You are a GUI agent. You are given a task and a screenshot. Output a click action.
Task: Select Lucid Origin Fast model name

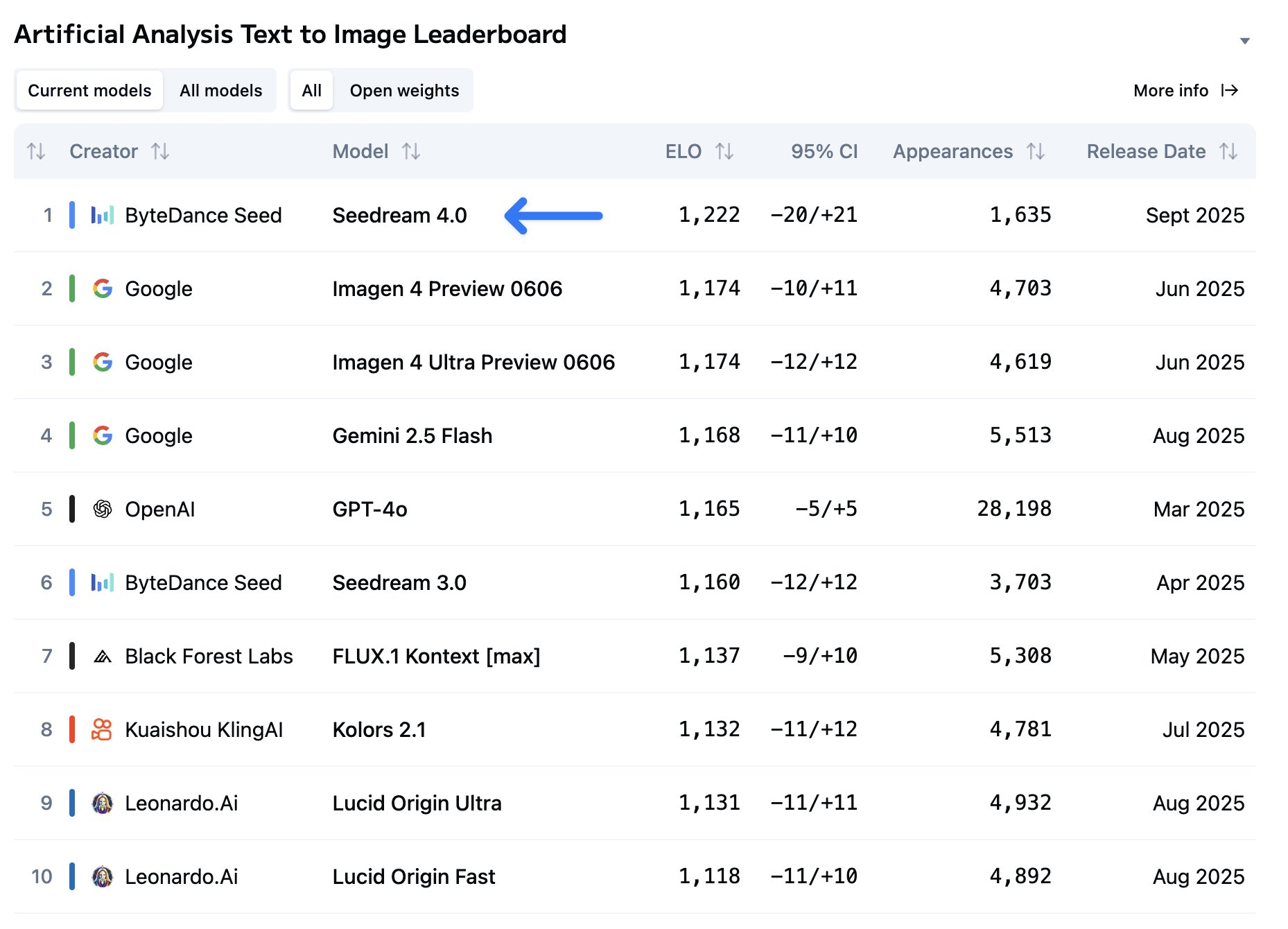414,877
